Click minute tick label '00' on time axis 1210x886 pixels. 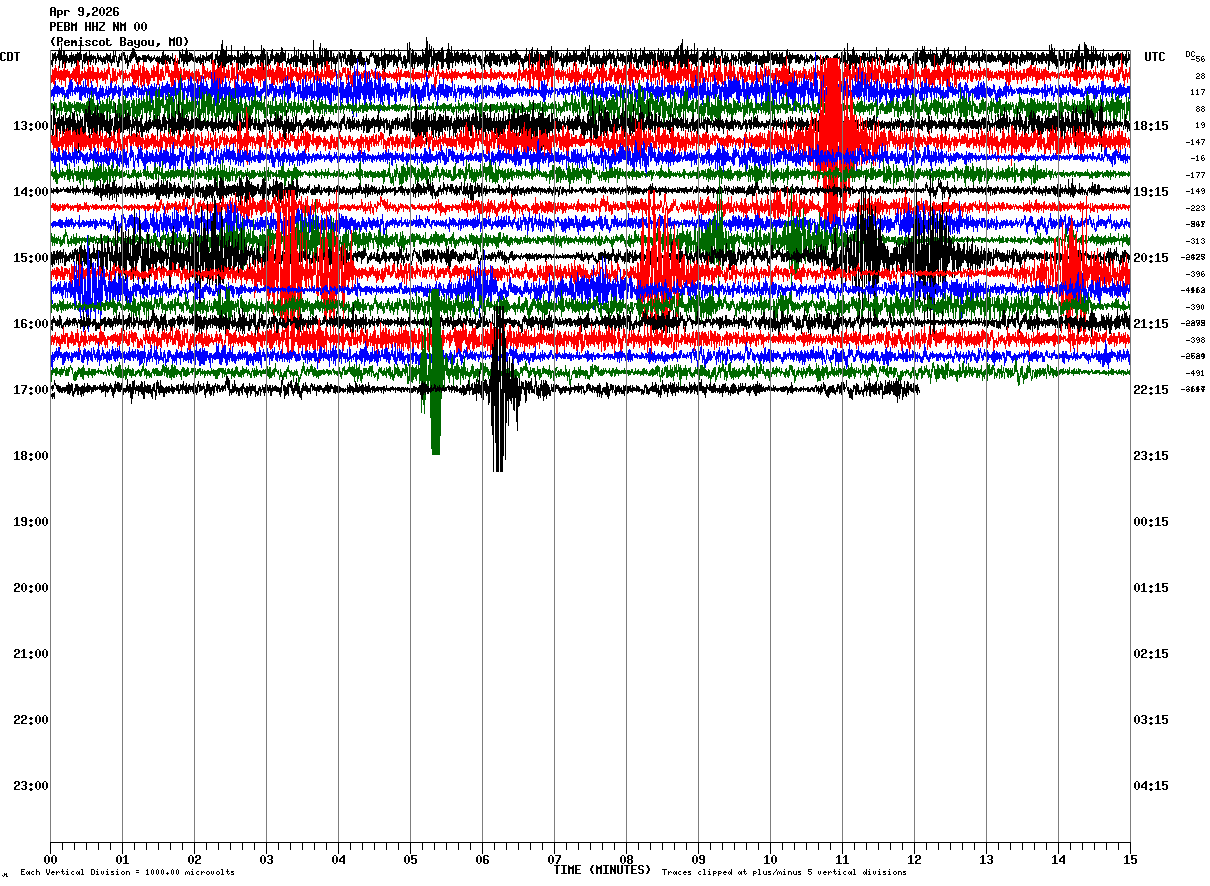pyautogui.click(x=50, y=860)
